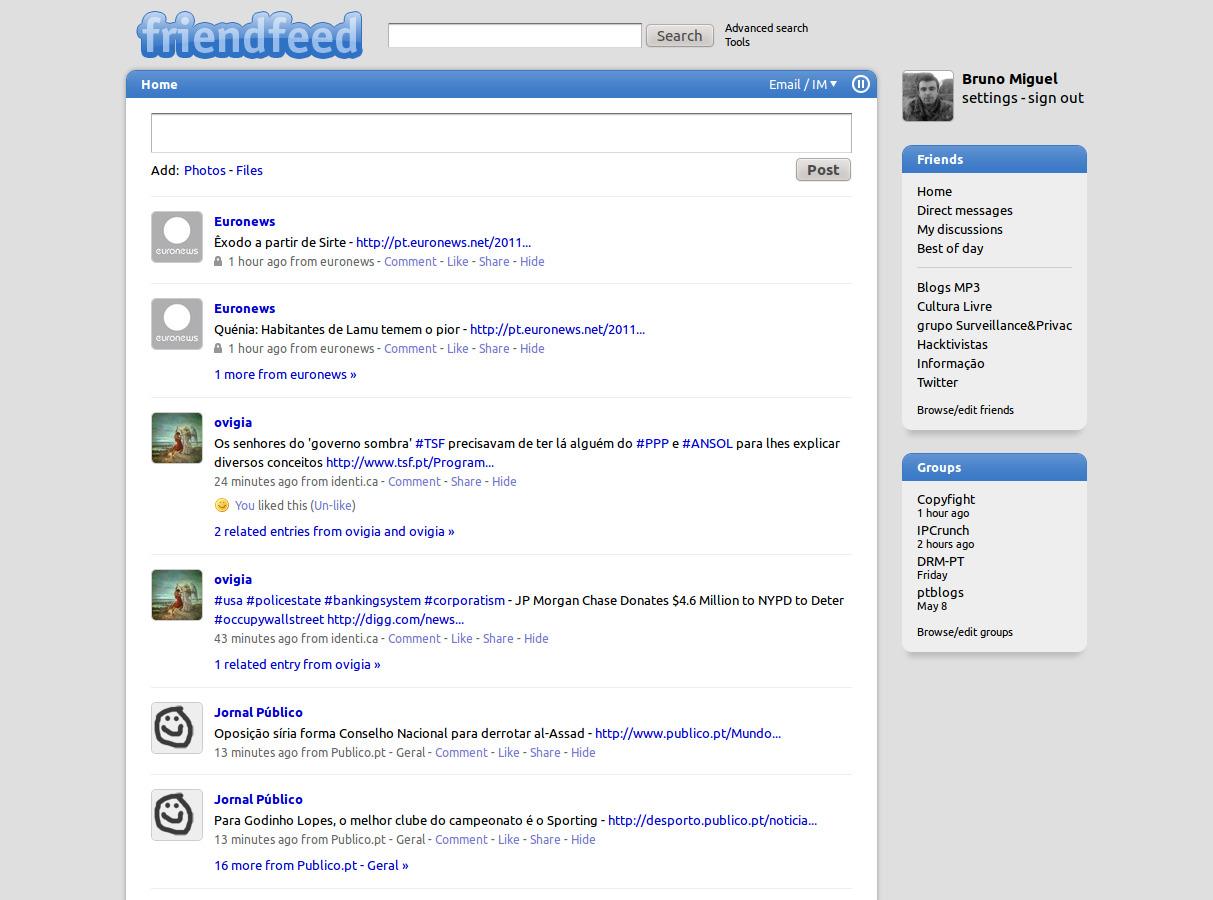Click the #occupywallstreet hashtag

[x=269, y=619]
